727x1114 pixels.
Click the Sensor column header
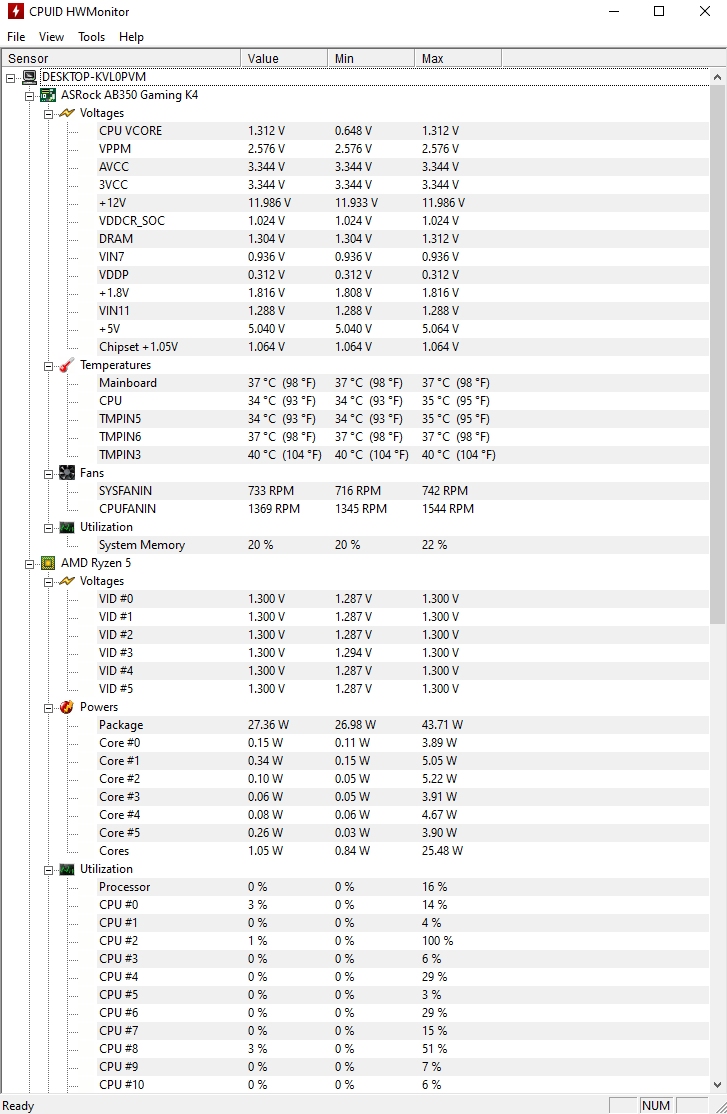pos(121,58)
